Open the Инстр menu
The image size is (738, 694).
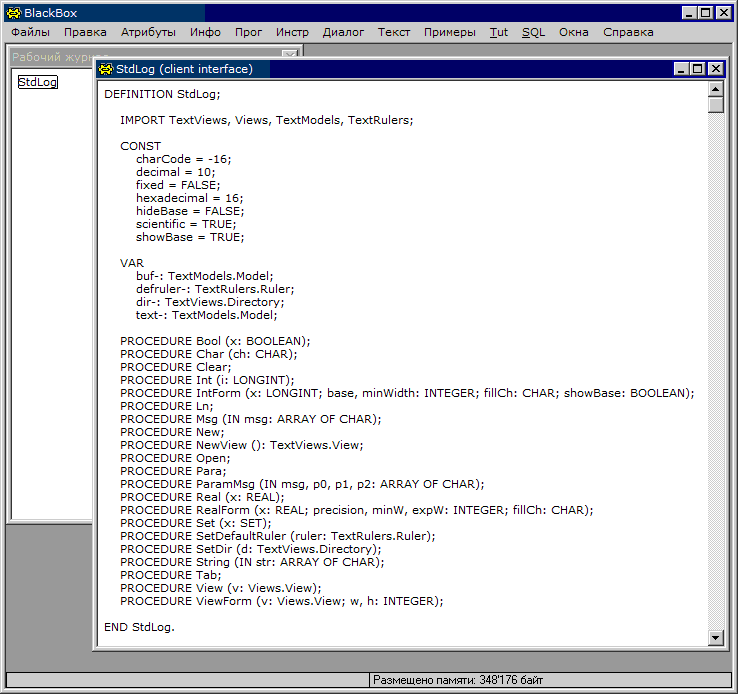click(292, 32)
